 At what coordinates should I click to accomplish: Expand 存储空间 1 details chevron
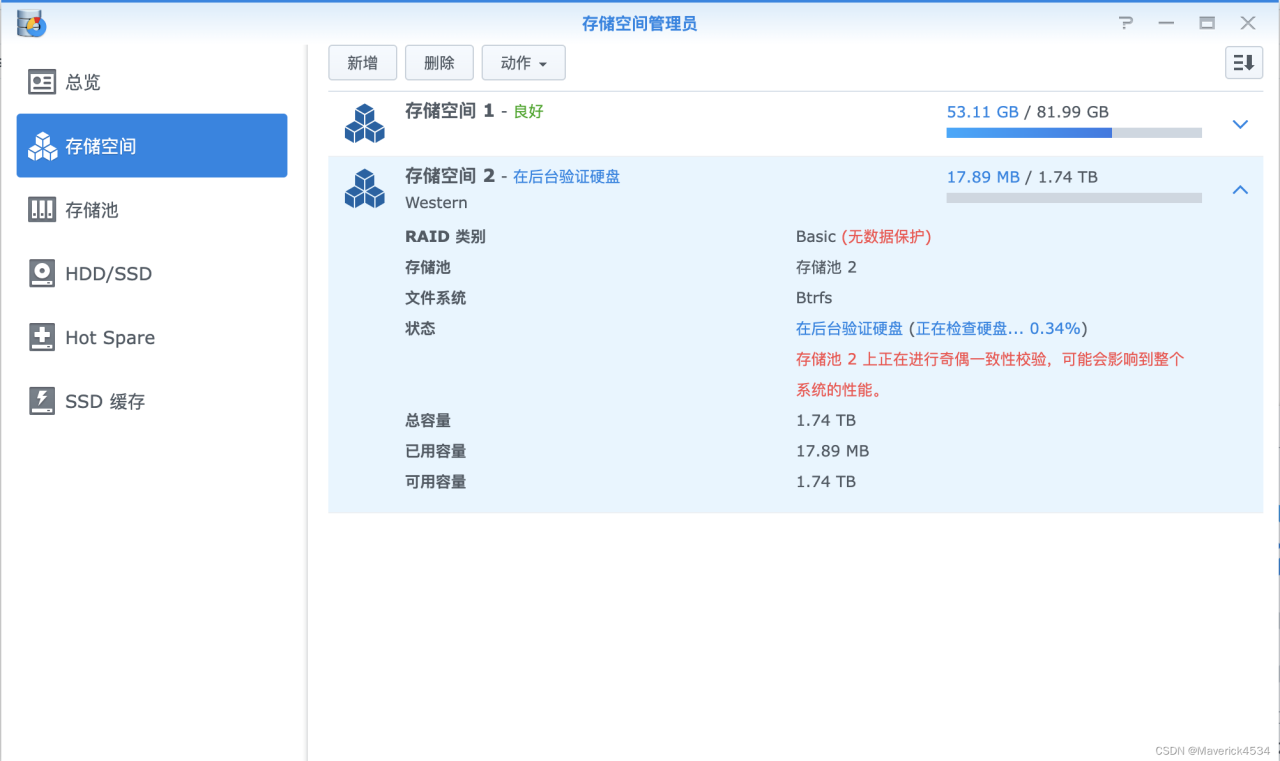1240,125
